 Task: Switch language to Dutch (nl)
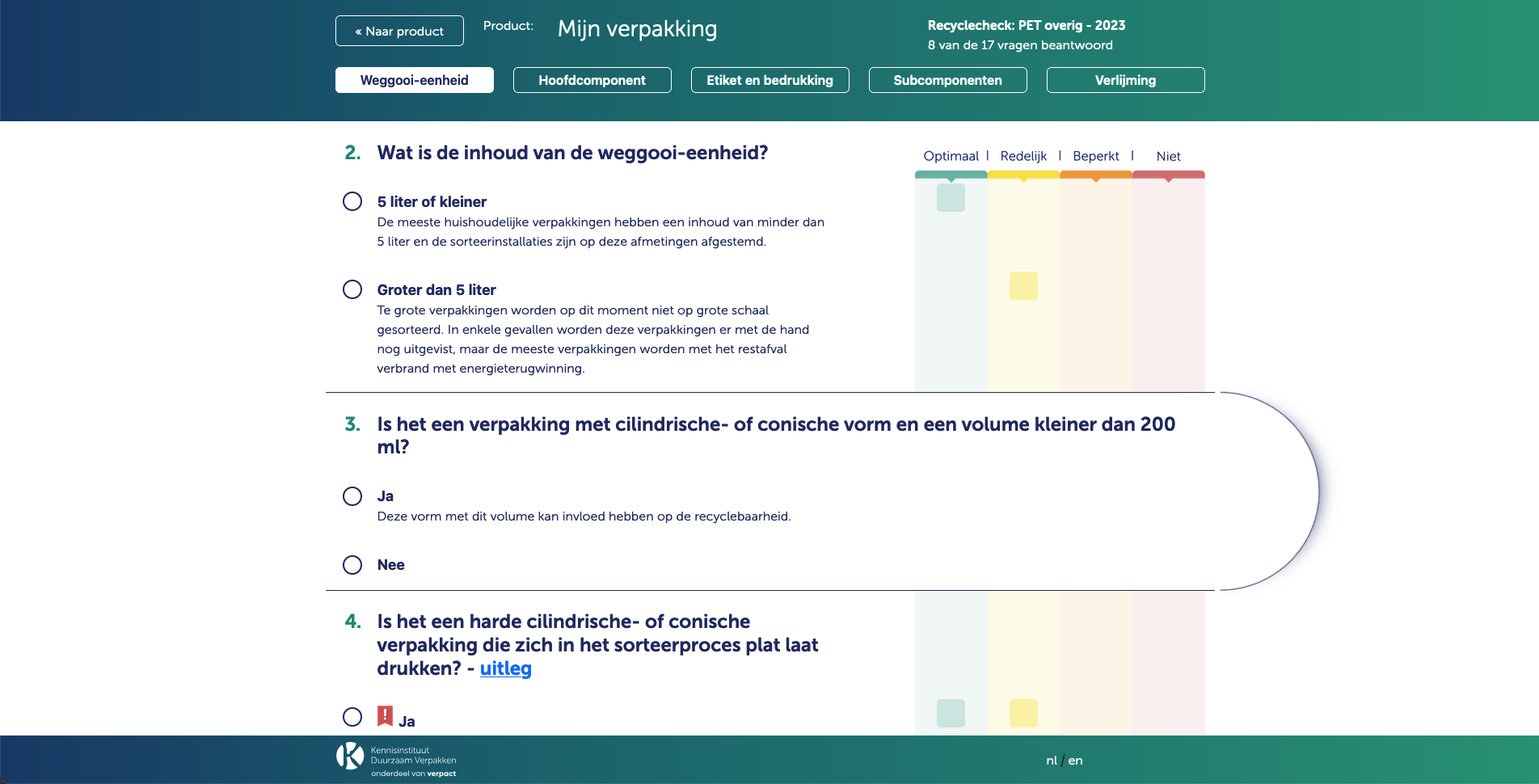pyautogui.click(x=1051, y=761)
